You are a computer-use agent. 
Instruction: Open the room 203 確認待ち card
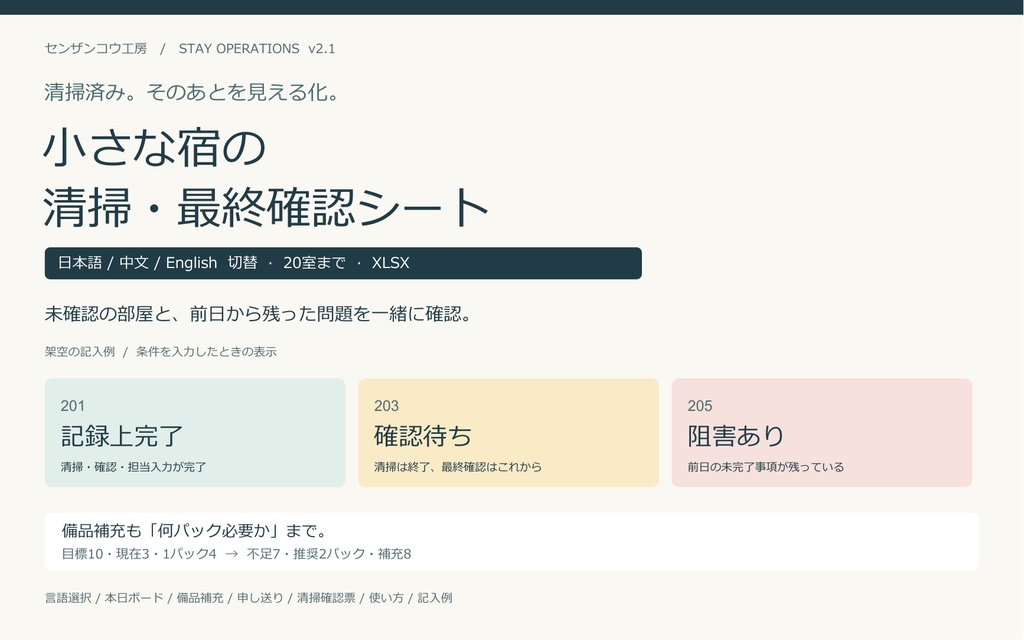(x=508, y=433)
